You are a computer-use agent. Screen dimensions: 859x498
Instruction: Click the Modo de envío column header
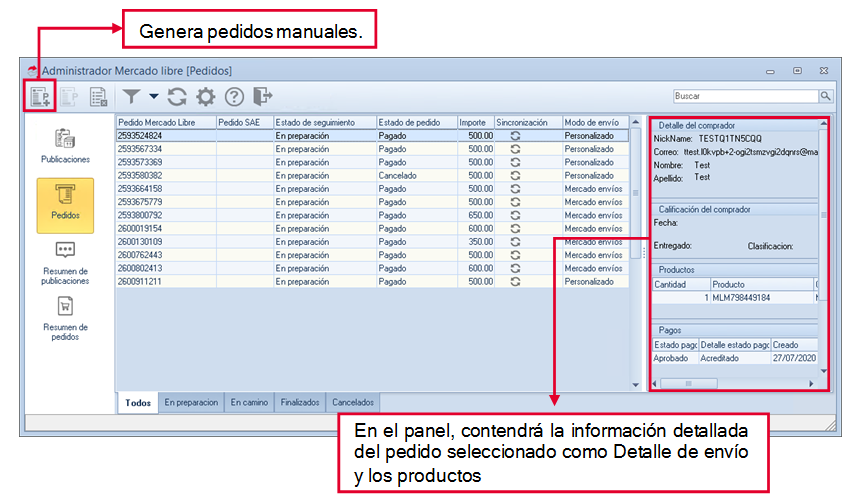pos(596,122)
